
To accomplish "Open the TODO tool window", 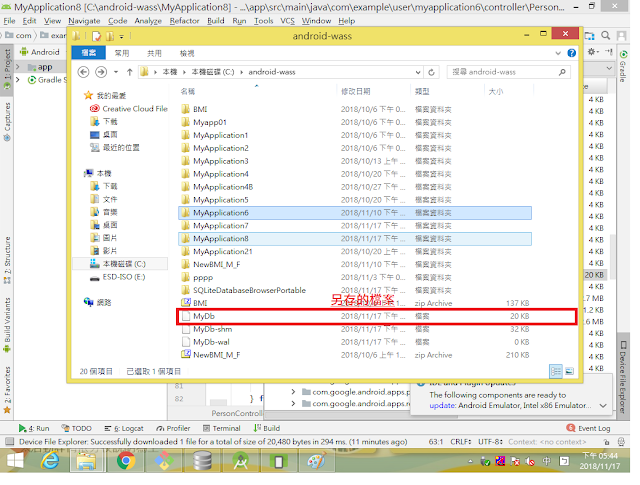I will click(x=76, y=428).
